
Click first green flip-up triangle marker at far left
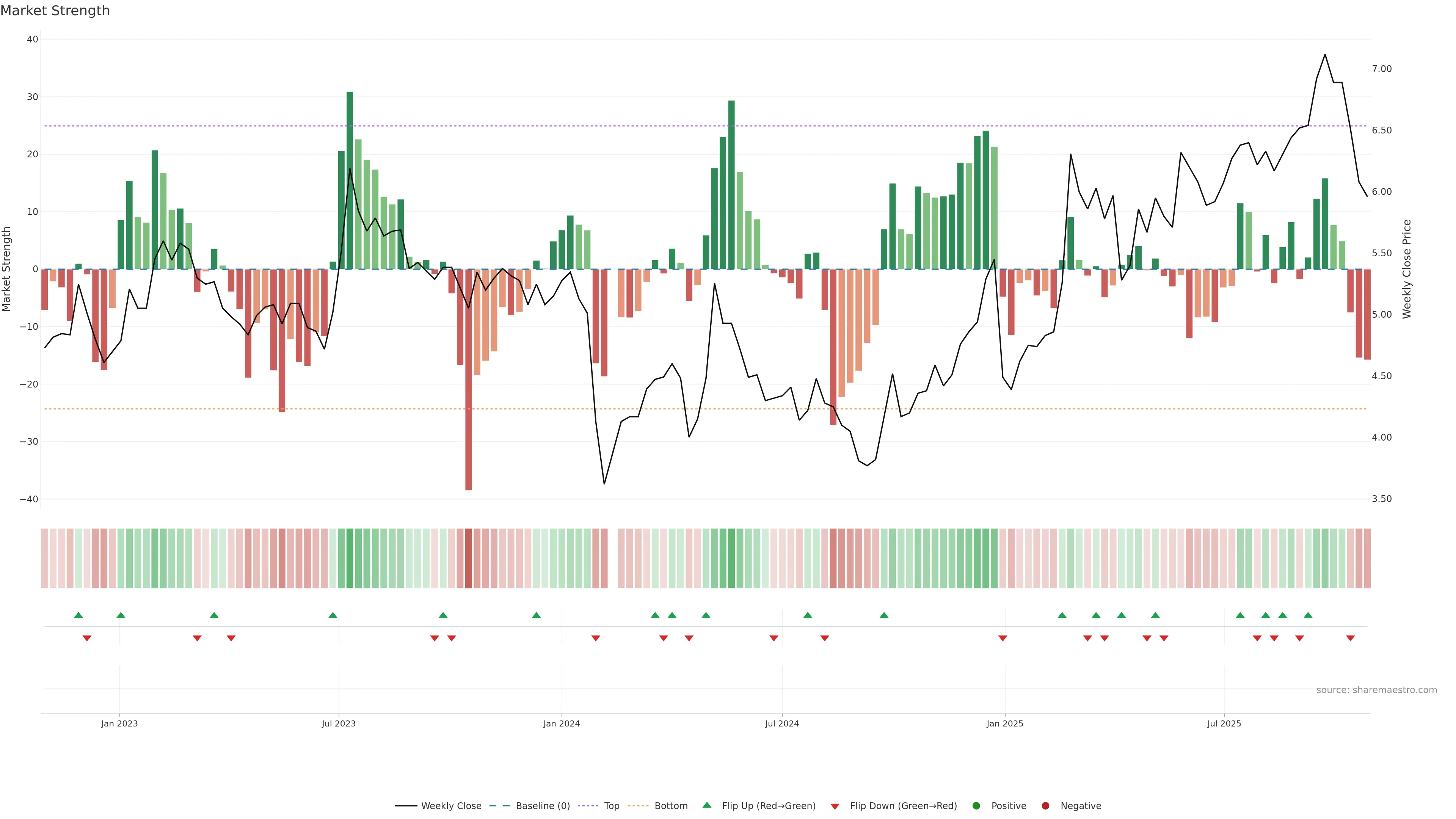[78, 615]
